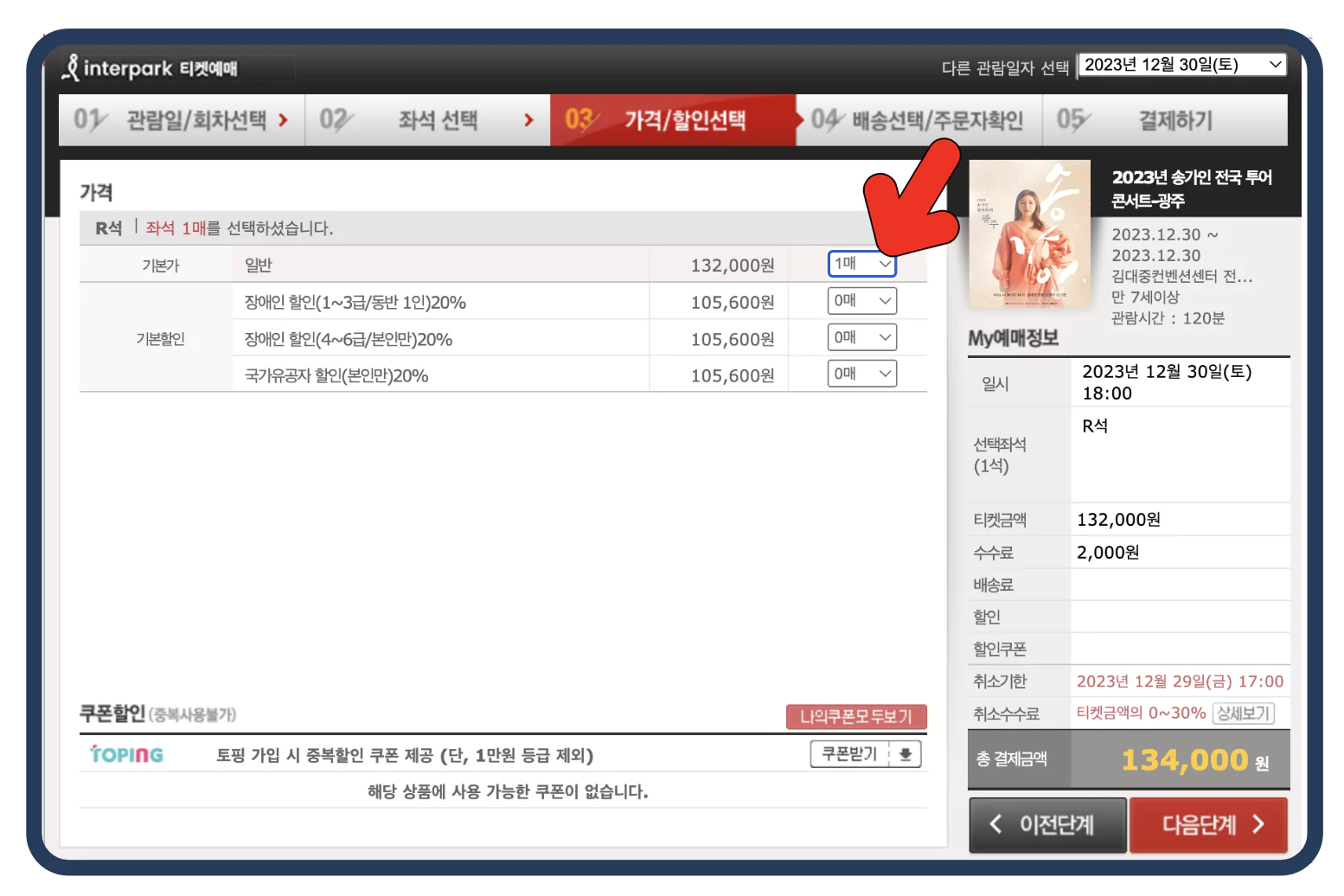Click the 나의쿠폰모두보기 coupon viewing button
The width and height of the screenshot is (1344, 896).
pyautogui.click(x=855, y=716)
